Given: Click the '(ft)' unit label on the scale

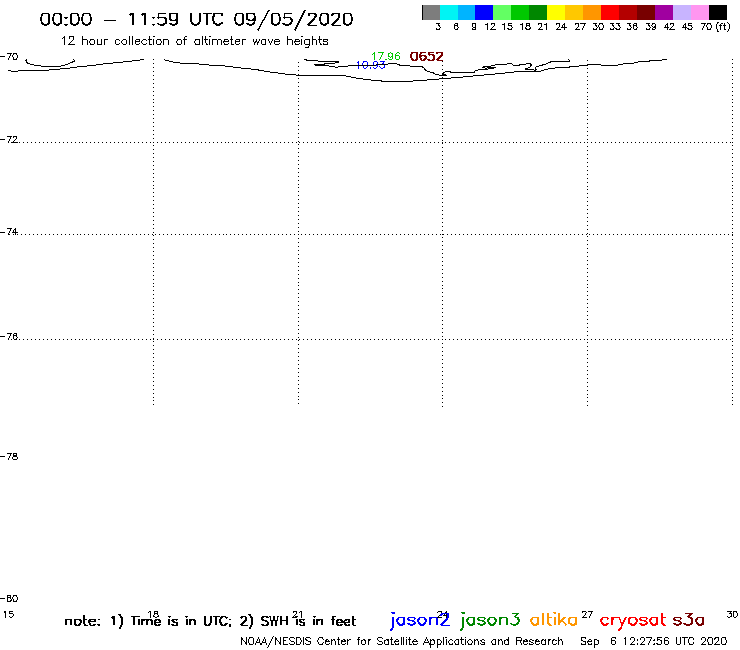Looking at the screenshot, I should click(x=723, y=27).
